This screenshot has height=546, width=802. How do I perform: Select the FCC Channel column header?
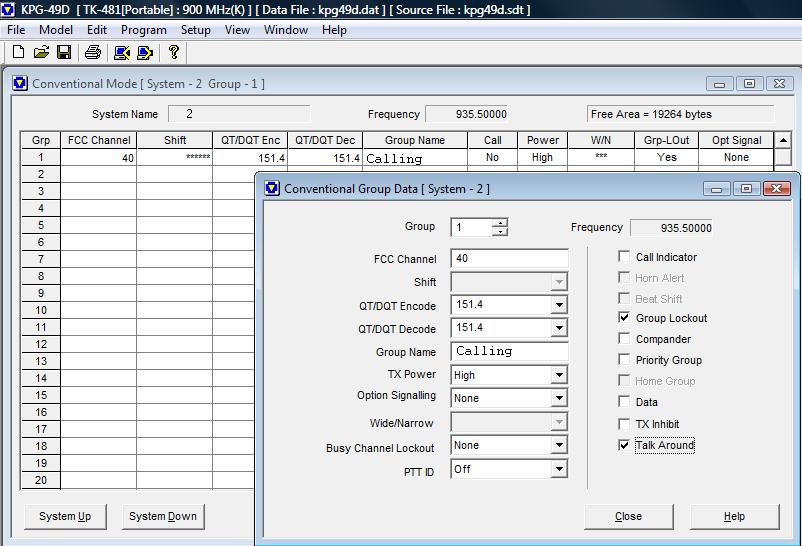(99, 140)
